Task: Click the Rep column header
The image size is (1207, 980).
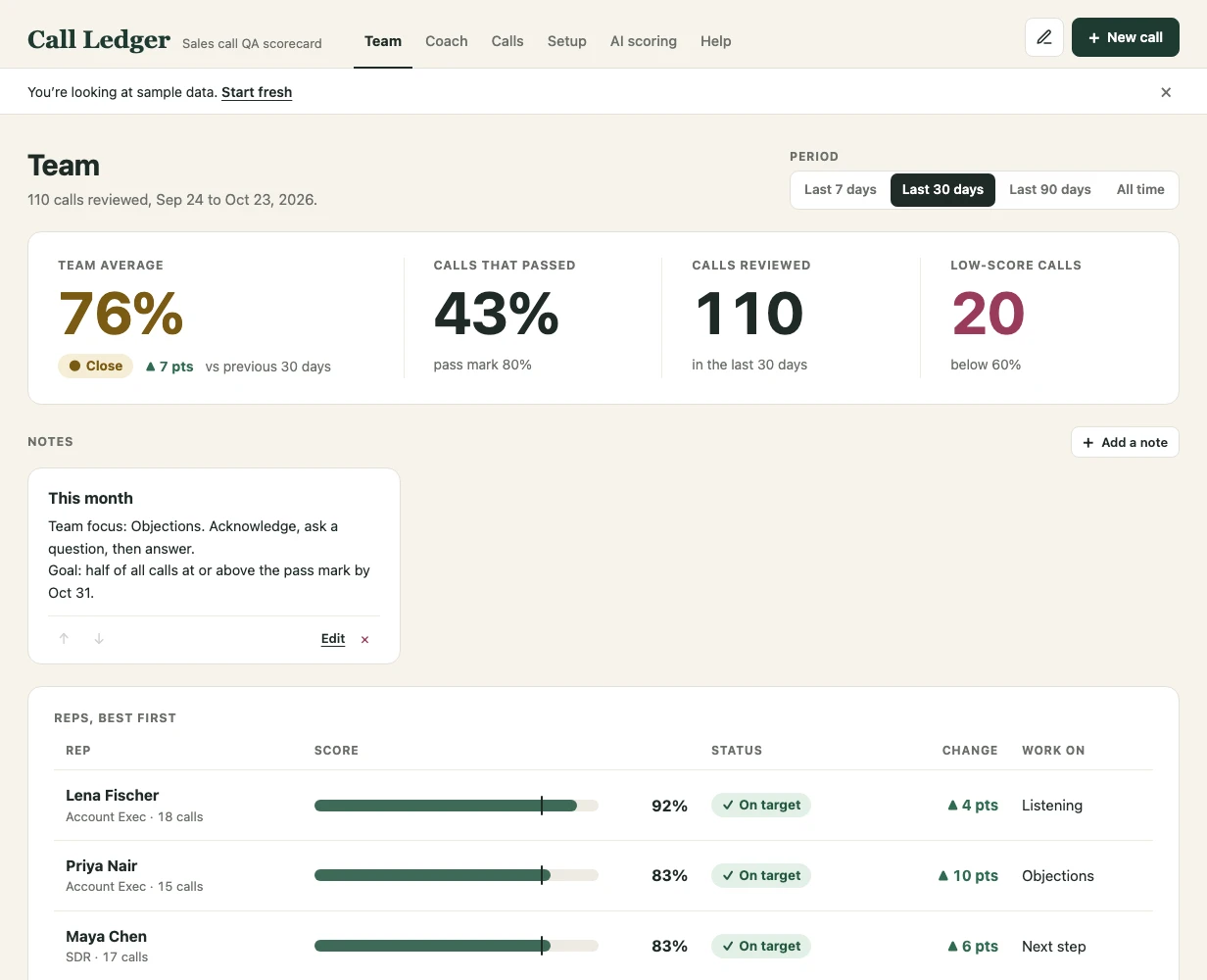Action: tap(78, 751)
